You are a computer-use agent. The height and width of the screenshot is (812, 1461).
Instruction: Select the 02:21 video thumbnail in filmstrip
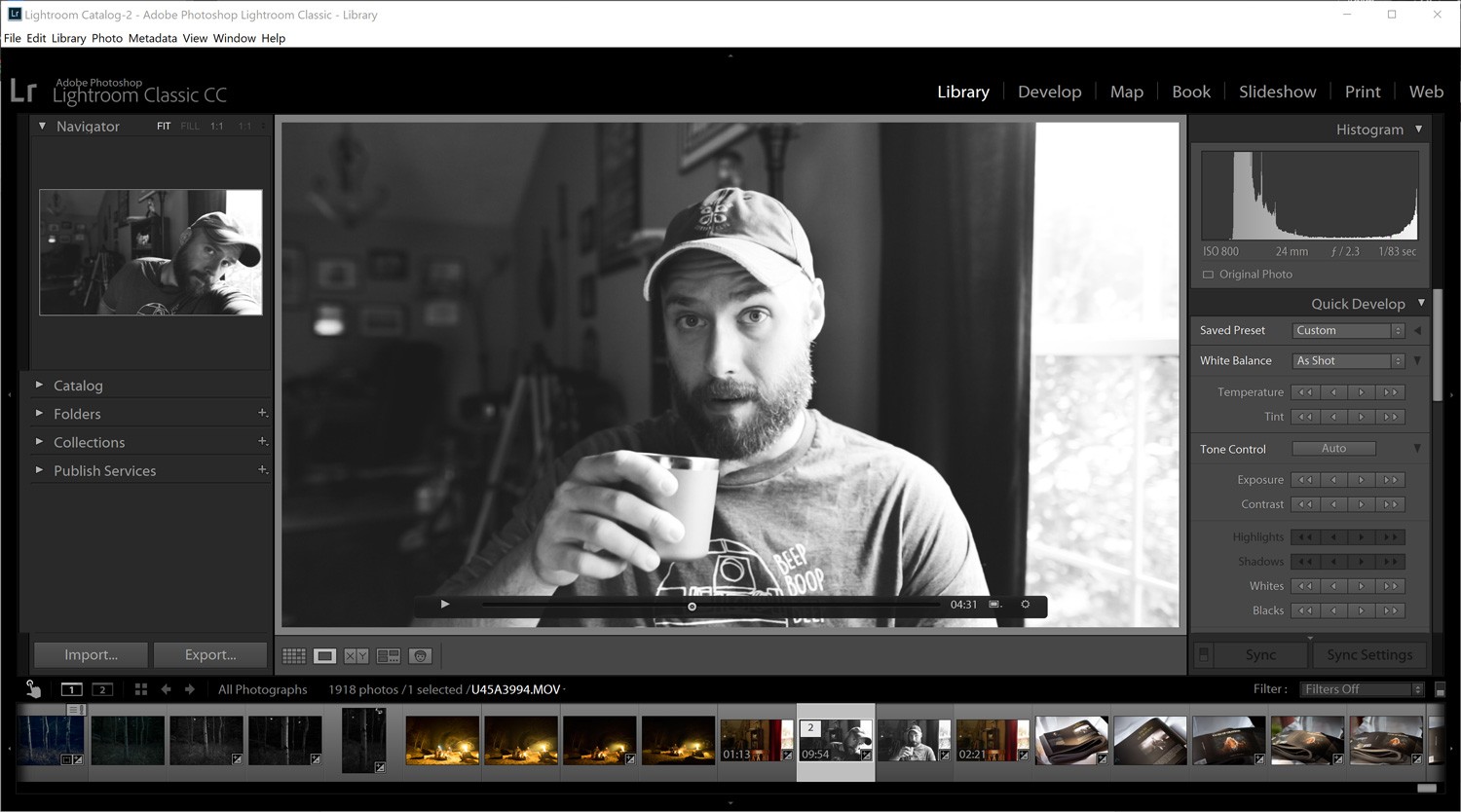coord(992,741)
